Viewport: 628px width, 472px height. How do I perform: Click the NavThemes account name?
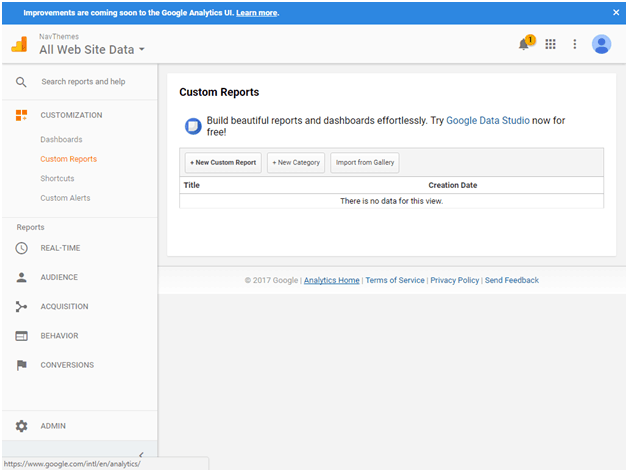pyautogui.click(x=59, y=36)
